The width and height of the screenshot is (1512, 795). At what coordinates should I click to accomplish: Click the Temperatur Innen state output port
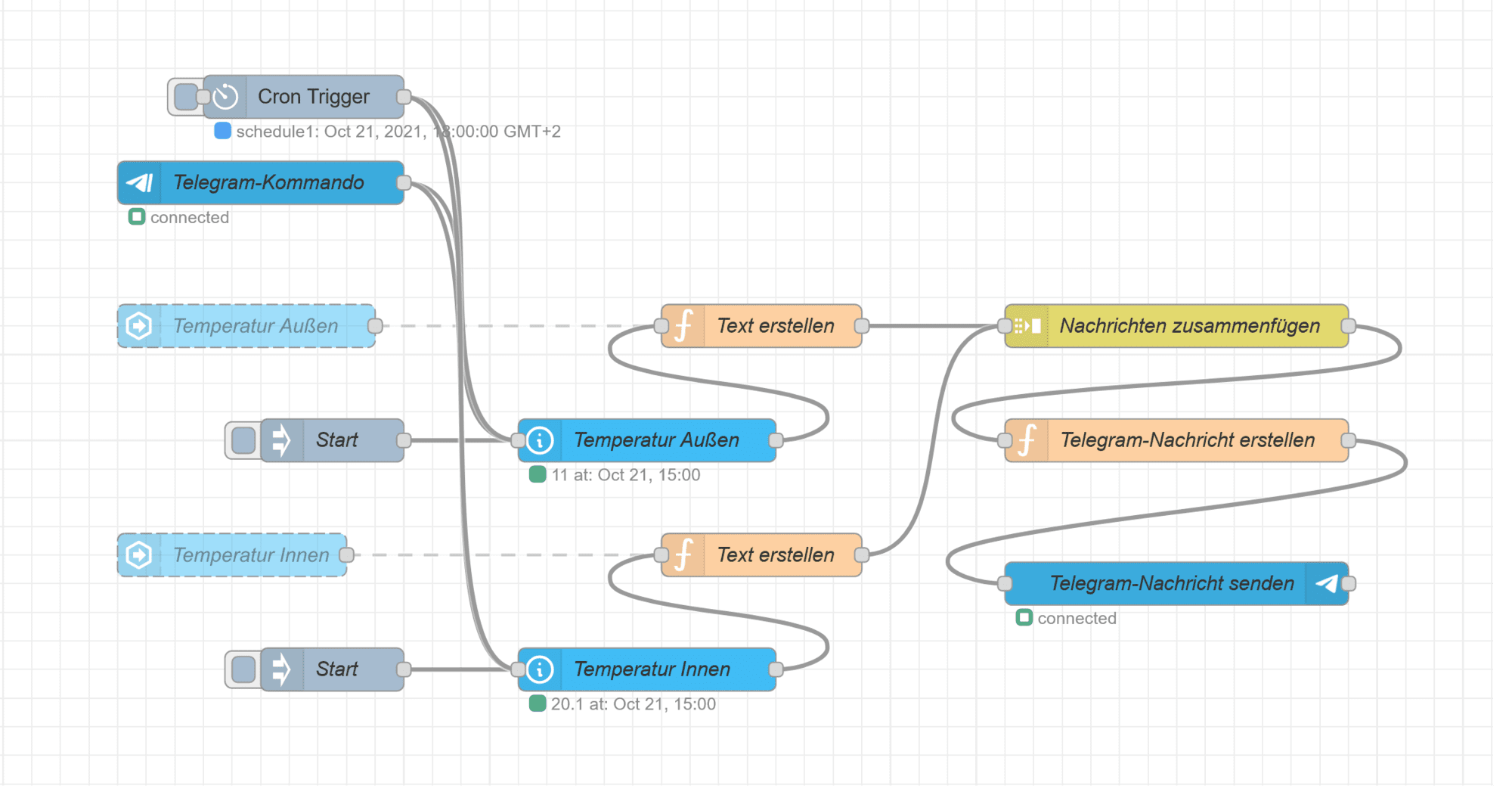coord(776,669)
